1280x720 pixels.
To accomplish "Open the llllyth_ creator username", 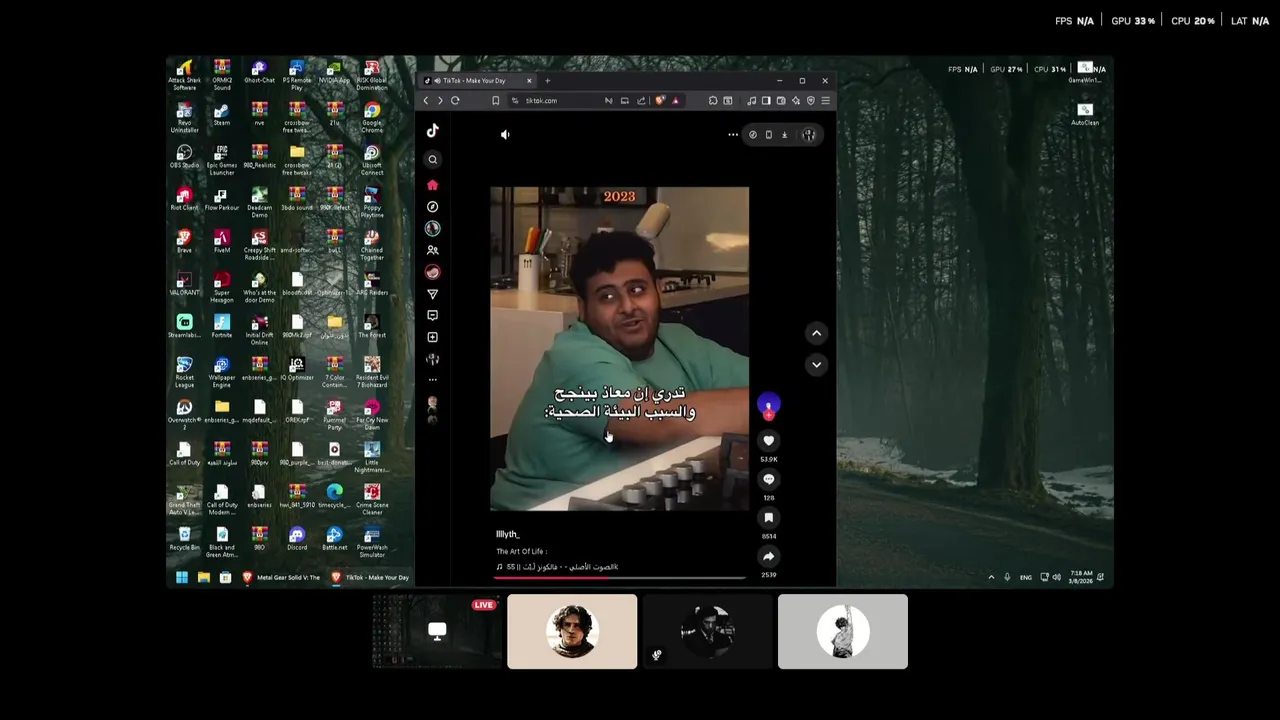I will click(508, 534).
